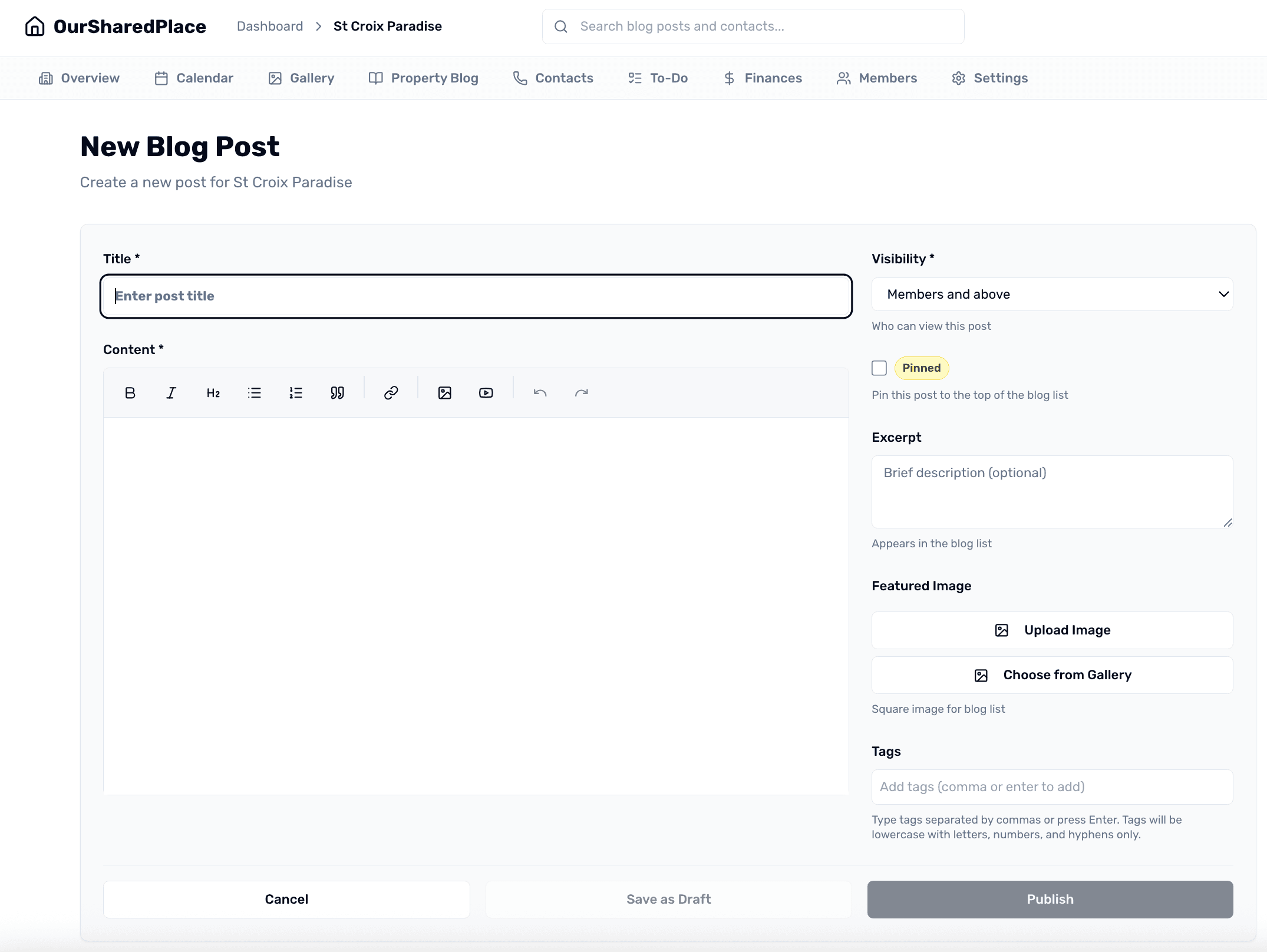Redo the last edit
Screen dimensions: 1267x952
pos(581,392)
